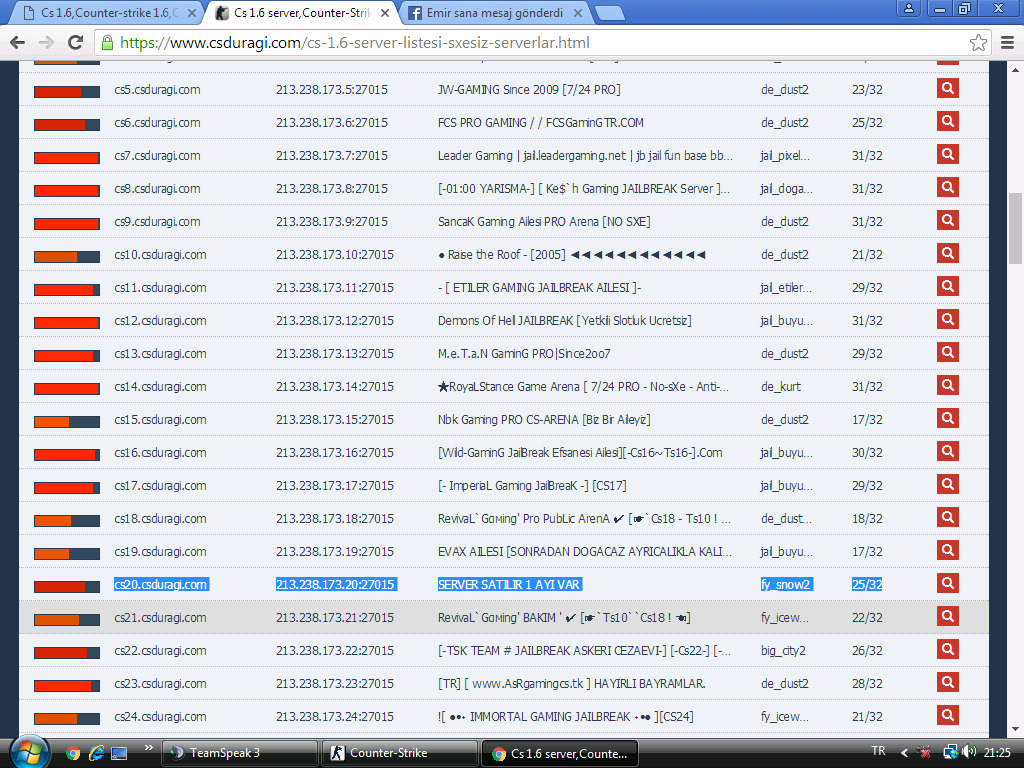Open TeamSpeak 3 taskbar button
The width and height of the screenshot is (1024, 768).
pos(239,753)
